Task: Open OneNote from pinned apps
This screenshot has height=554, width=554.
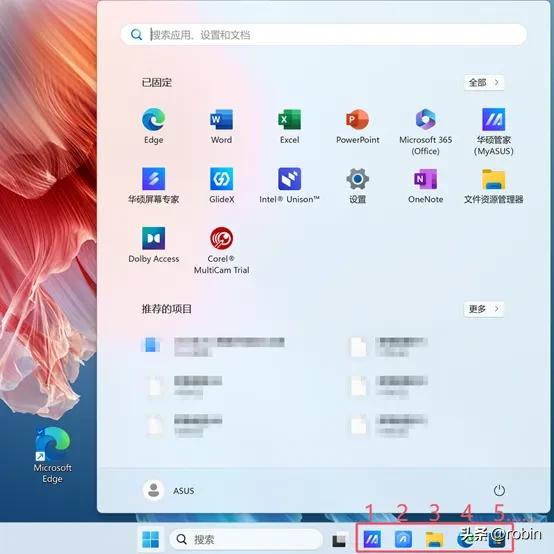Action: (x=425, y=185)
